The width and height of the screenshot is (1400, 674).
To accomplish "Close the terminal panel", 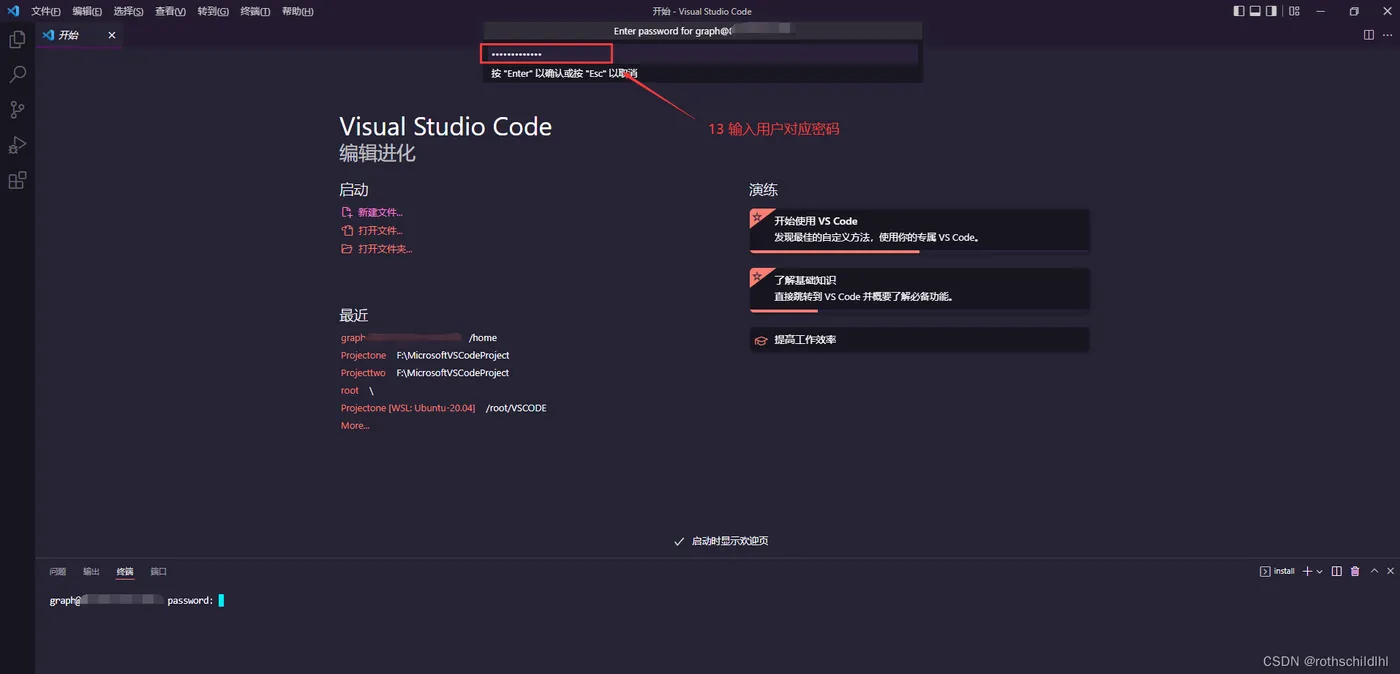I will pyautogui.click(x=1390, y=571).
